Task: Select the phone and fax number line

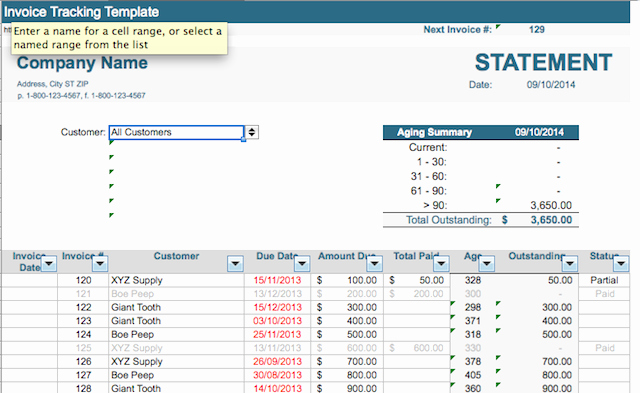Action: coord(81,96)
